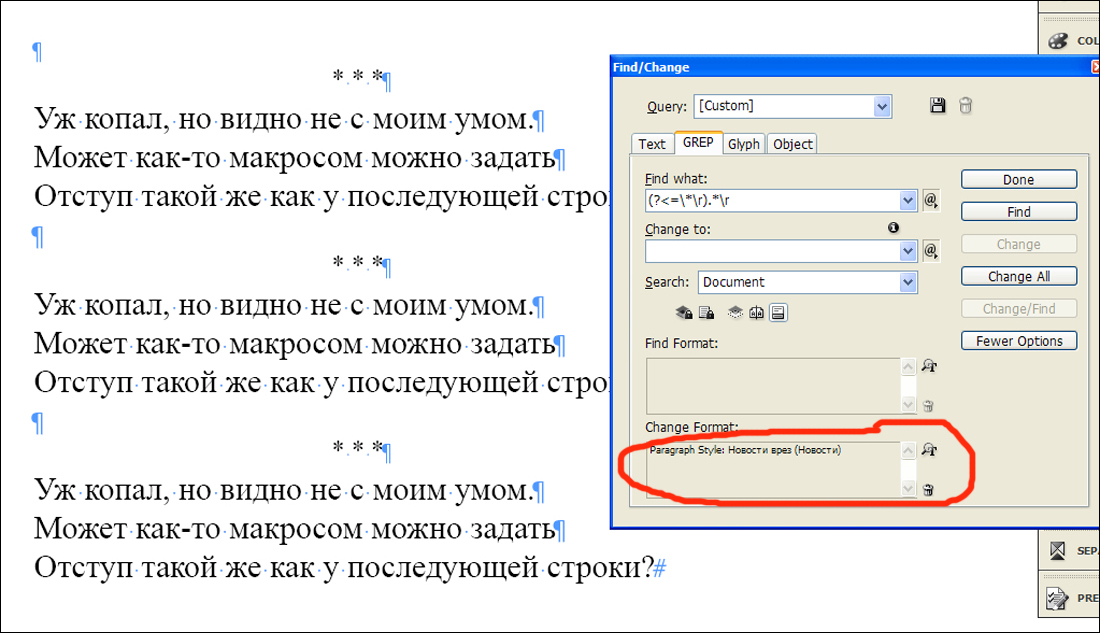Specify attributes to find in Find Format
Screen dimensions: 1100x633
(930, 366)
